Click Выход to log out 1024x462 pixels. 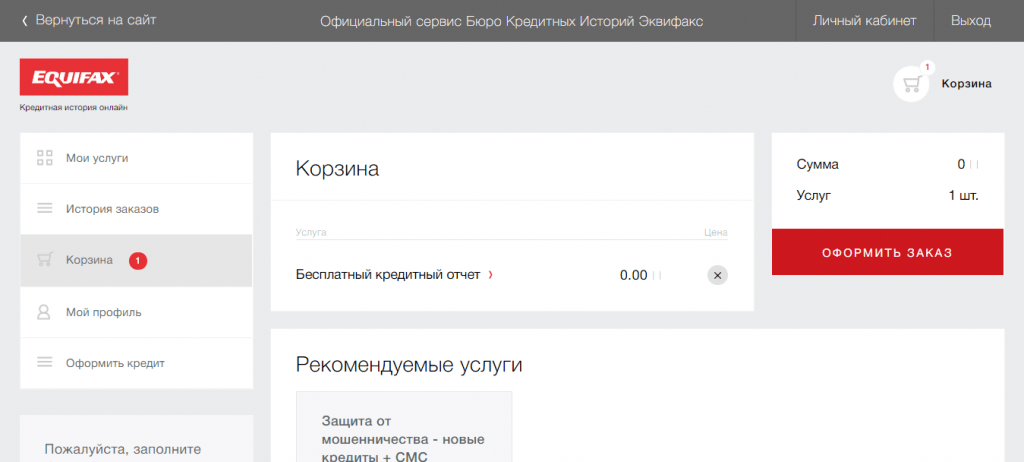point(971,21)
